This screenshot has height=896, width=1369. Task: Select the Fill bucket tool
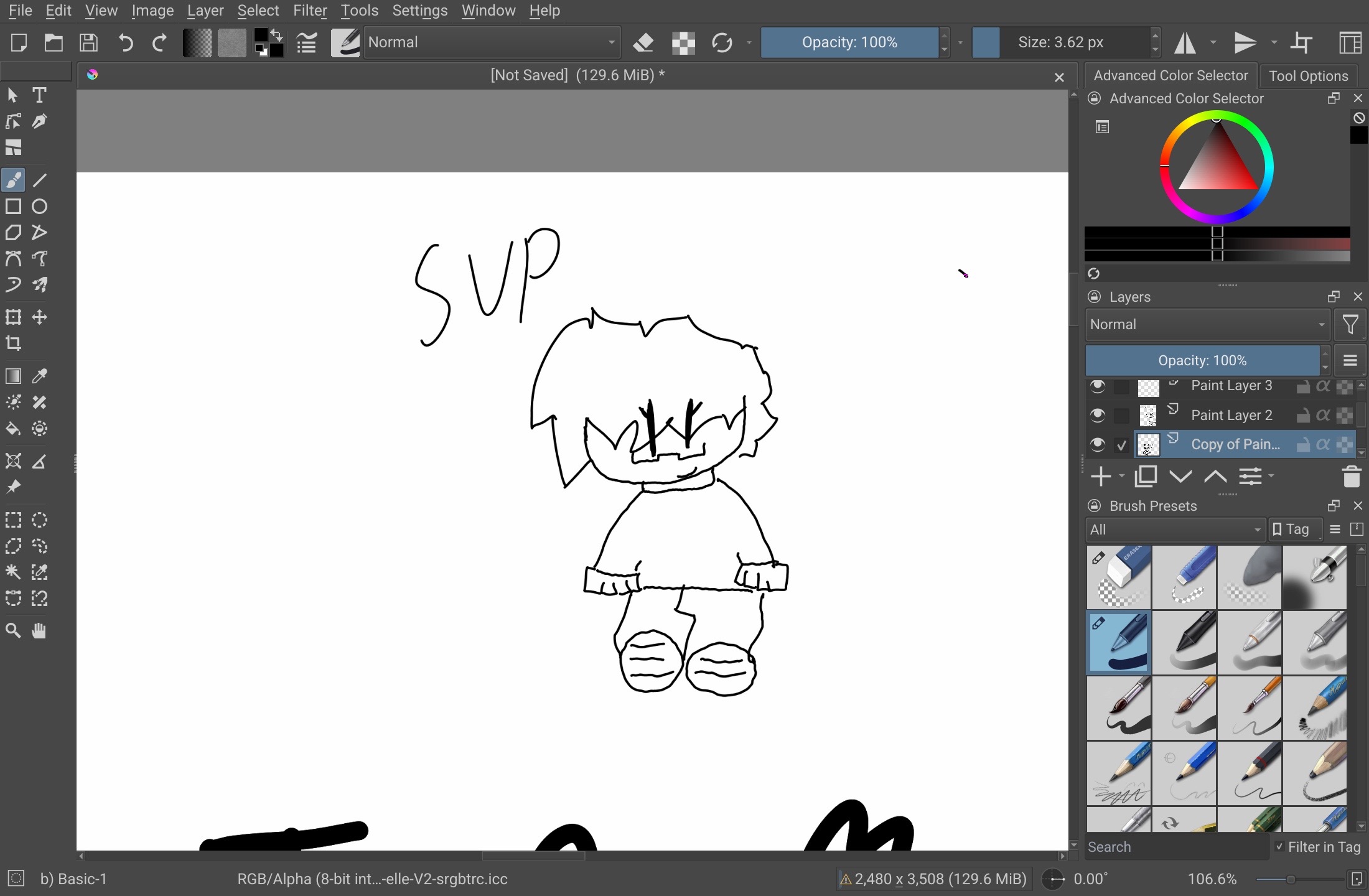[13, 429]
